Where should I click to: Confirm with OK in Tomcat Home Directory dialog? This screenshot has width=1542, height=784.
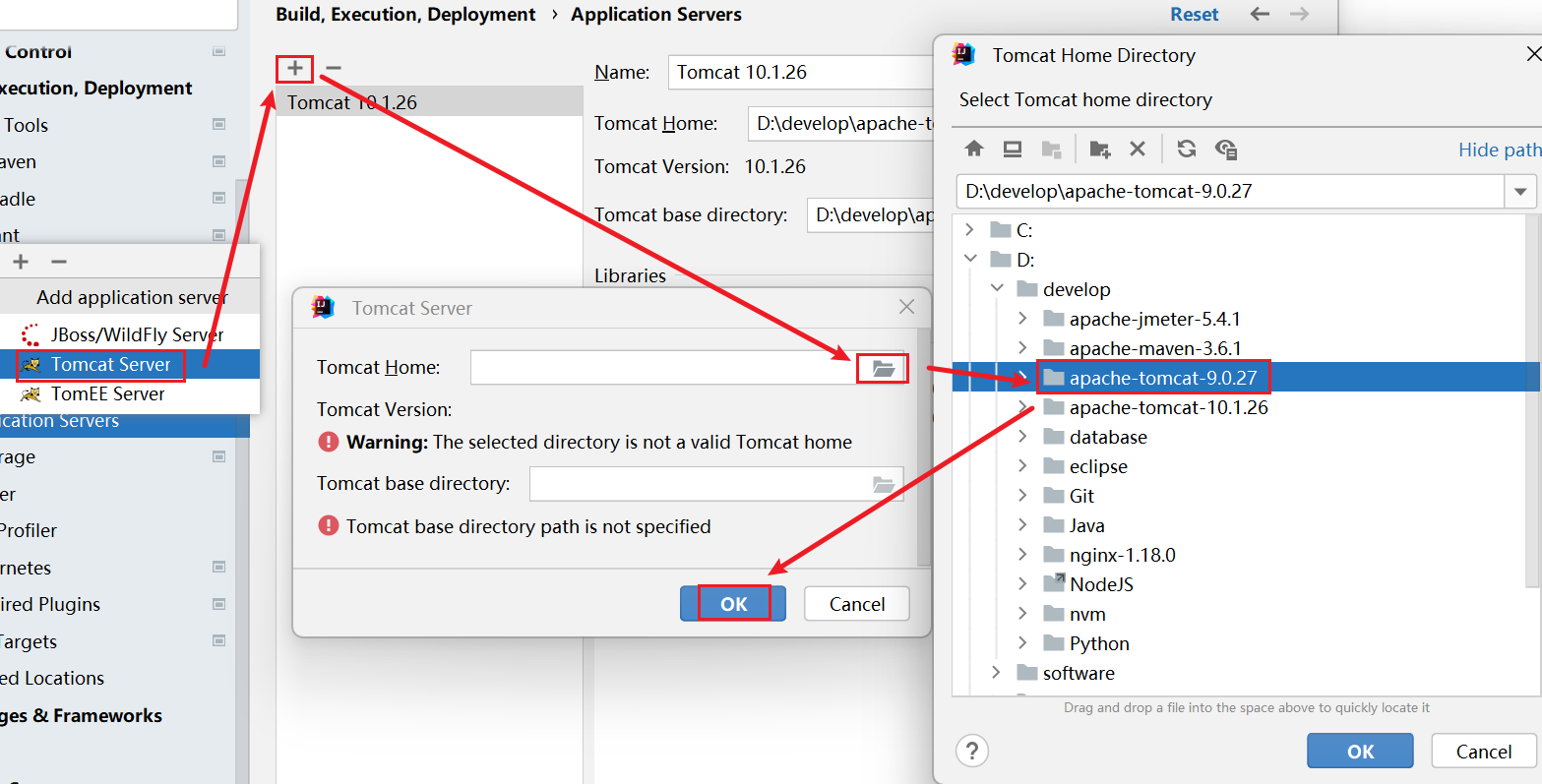point(1360,752)
